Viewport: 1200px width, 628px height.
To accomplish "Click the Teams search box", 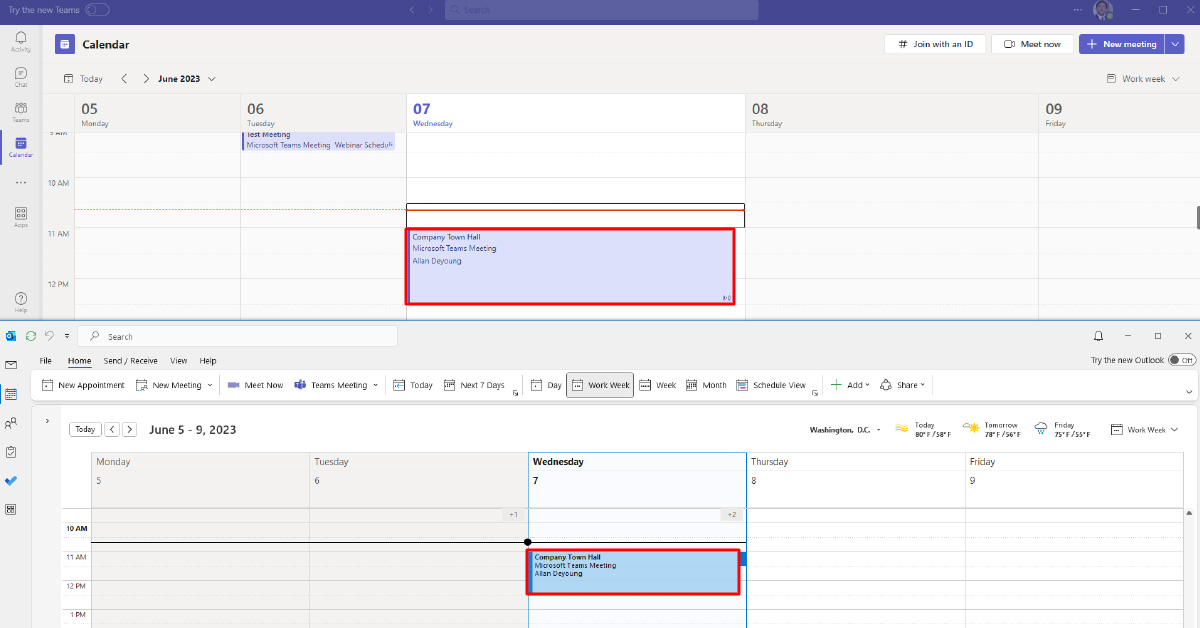I will click(601, 9).
